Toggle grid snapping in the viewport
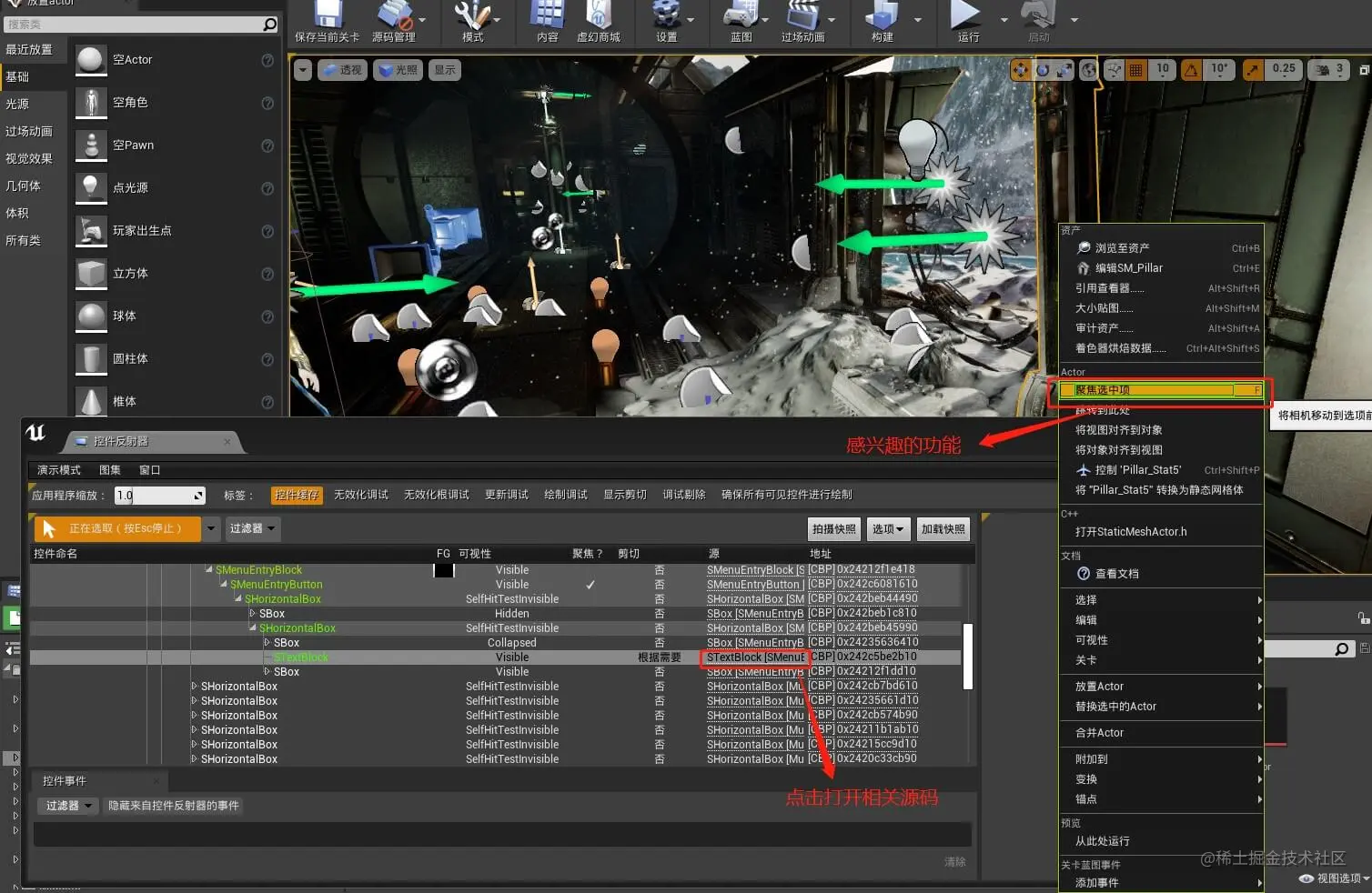 [x=1135, y=70]
